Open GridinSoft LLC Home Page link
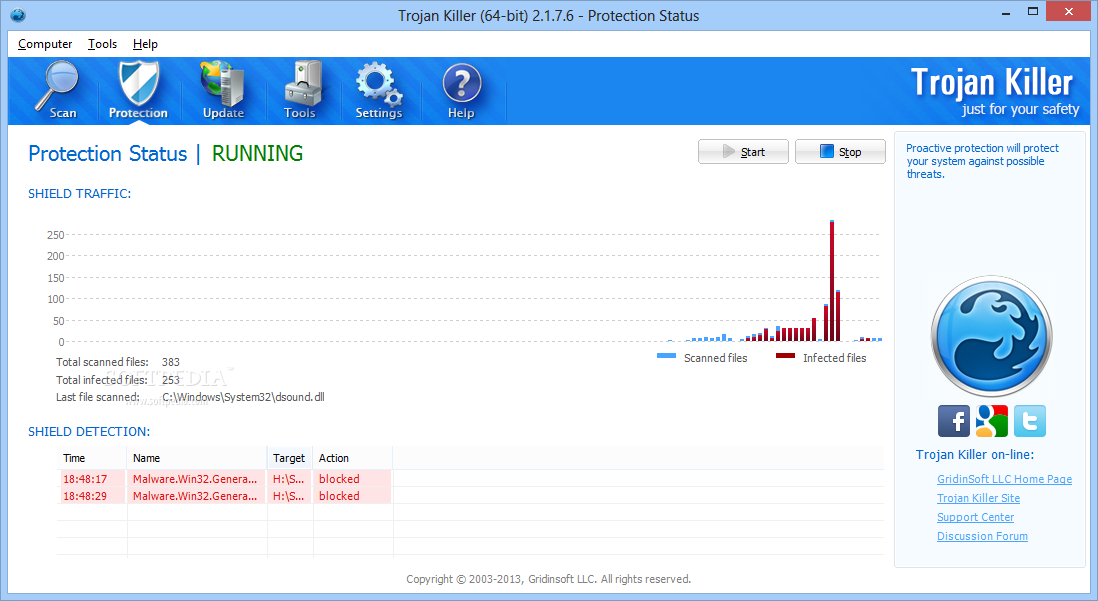 click(1004, 479)
